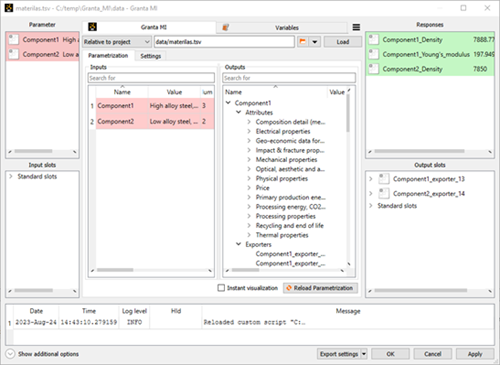Collapse the Exporters tree node
The height and width of the screenshot is (365, 500).
(239, 244)
